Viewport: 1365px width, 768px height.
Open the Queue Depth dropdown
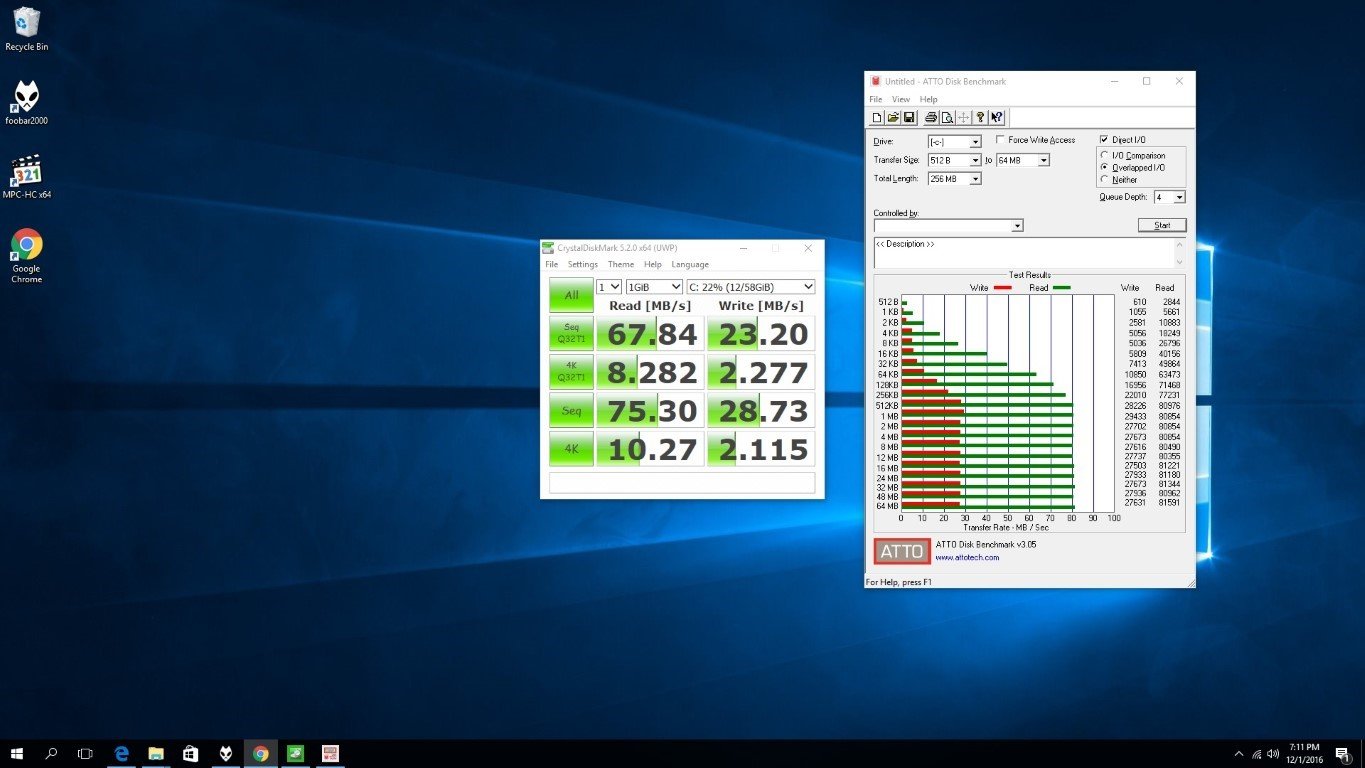click(x=1169, y=198)
